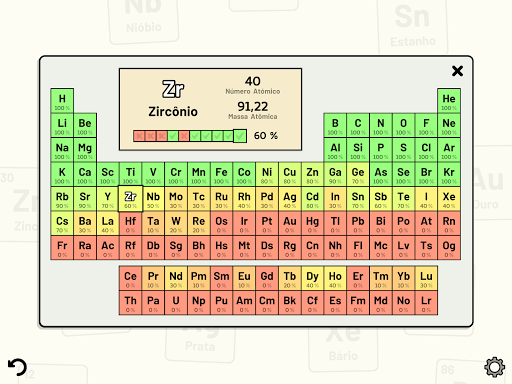The image size is (512, 384).
Task: Select the Tungsten (W) cell
Action: 176,223
